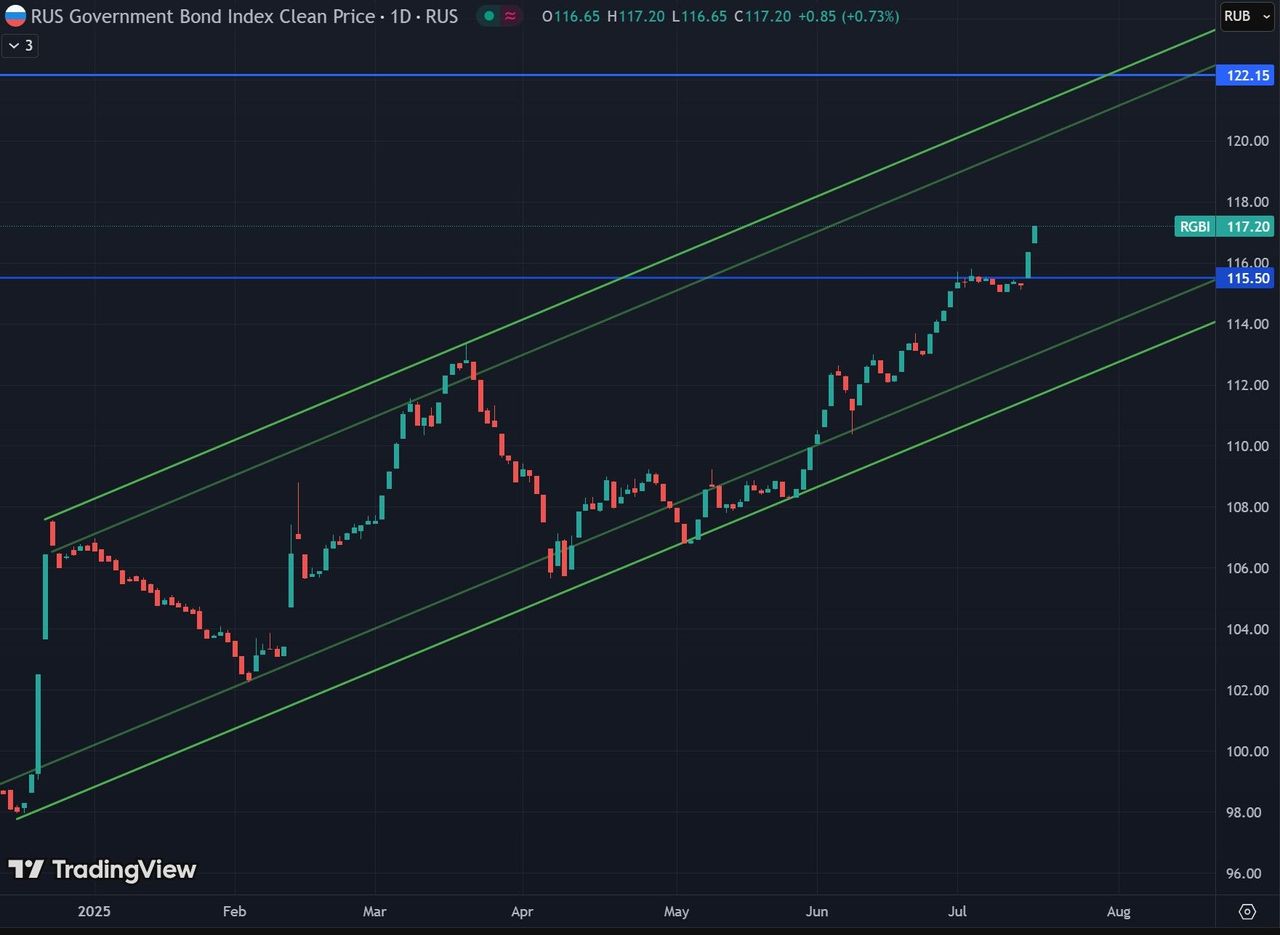
Task: Click the 2025 label on time axis
Action: [94, 911]
